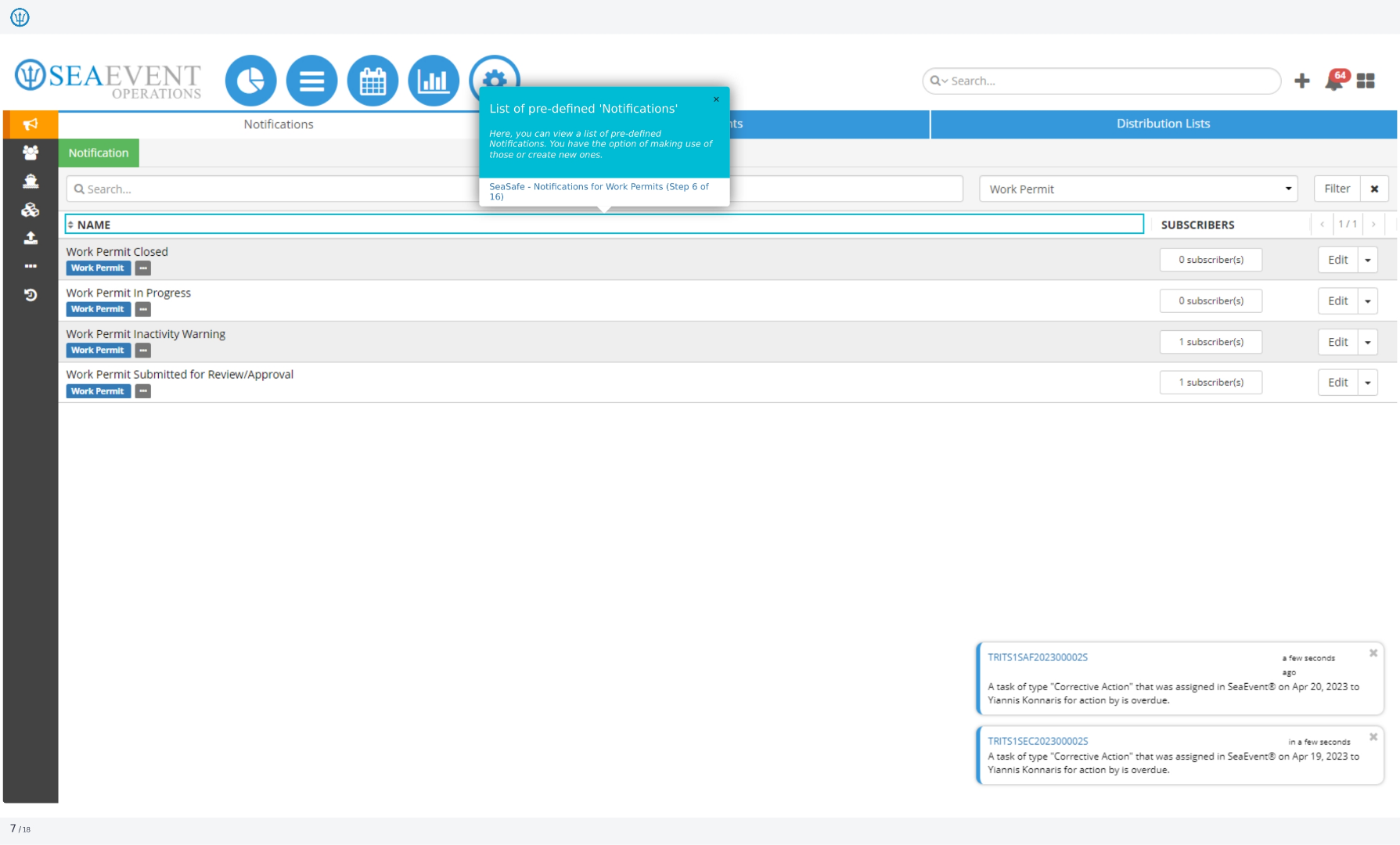This screenshot has width=1400, height=845.
Task: Dismiss the TRITS1SEC2023000025 toast
Action: (x=1373, y=737)
